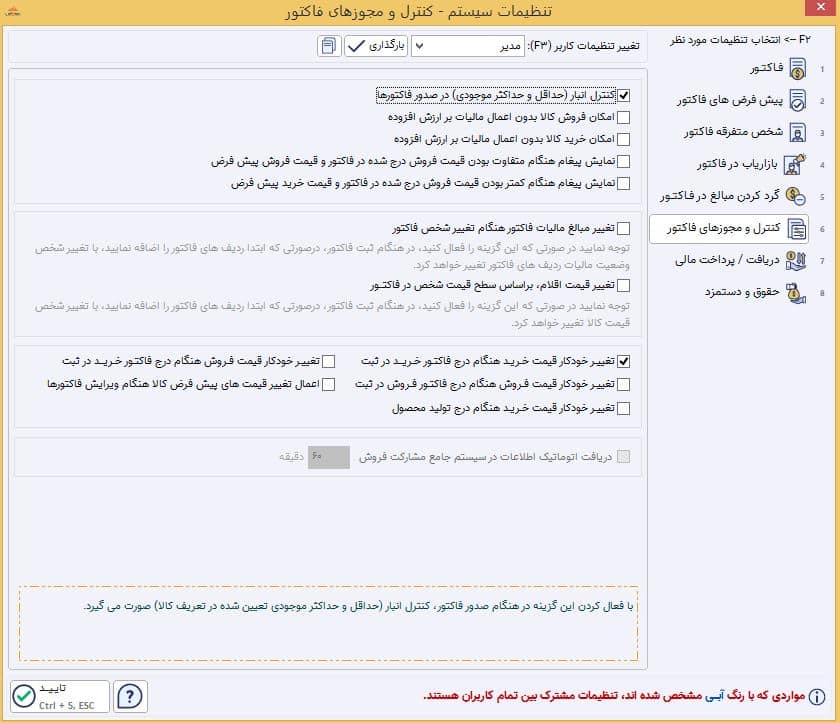Viewport: 840px width, 723px height.
Task: Click the minutes field showing ۶۰
Action: 329,457
